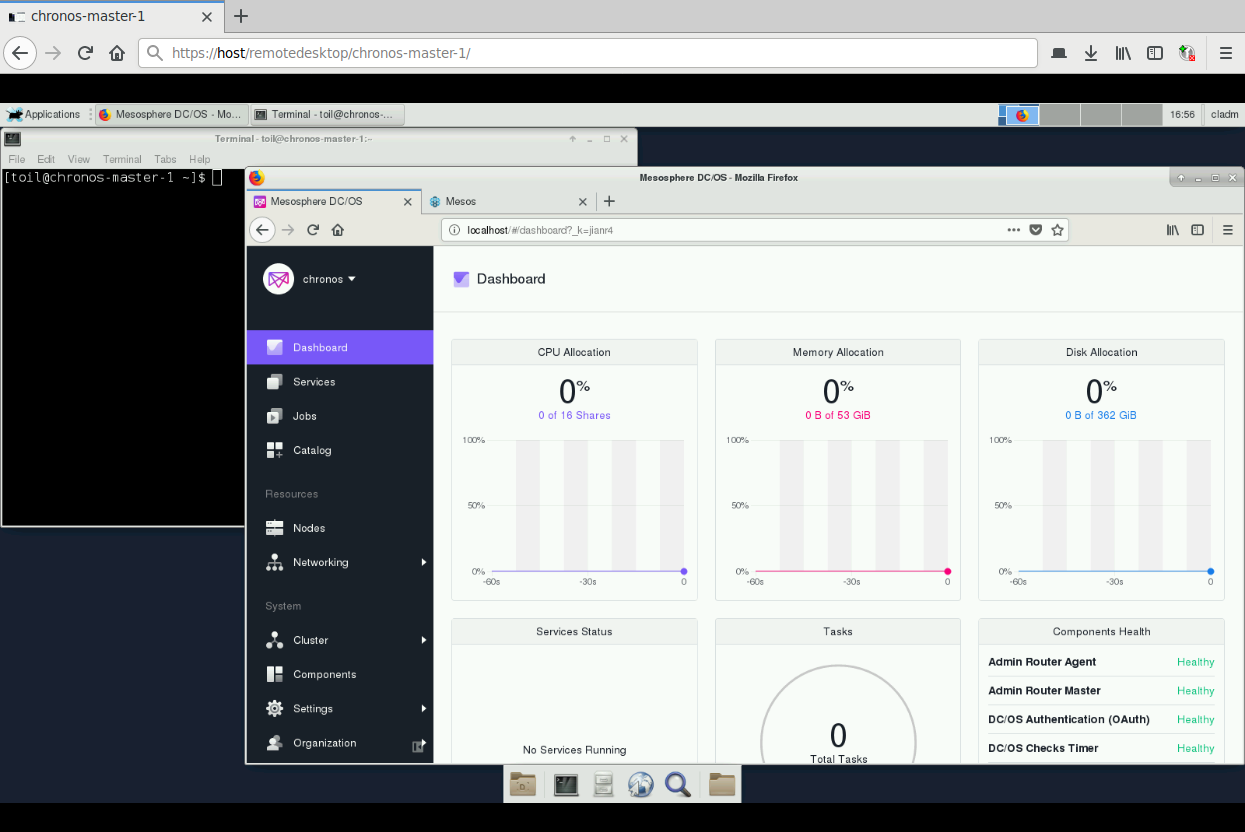Expand the Cluster submenu arrow
The height and width of the screenshot is (832, 1245).
pyautogui.click(x=424, y=640)
